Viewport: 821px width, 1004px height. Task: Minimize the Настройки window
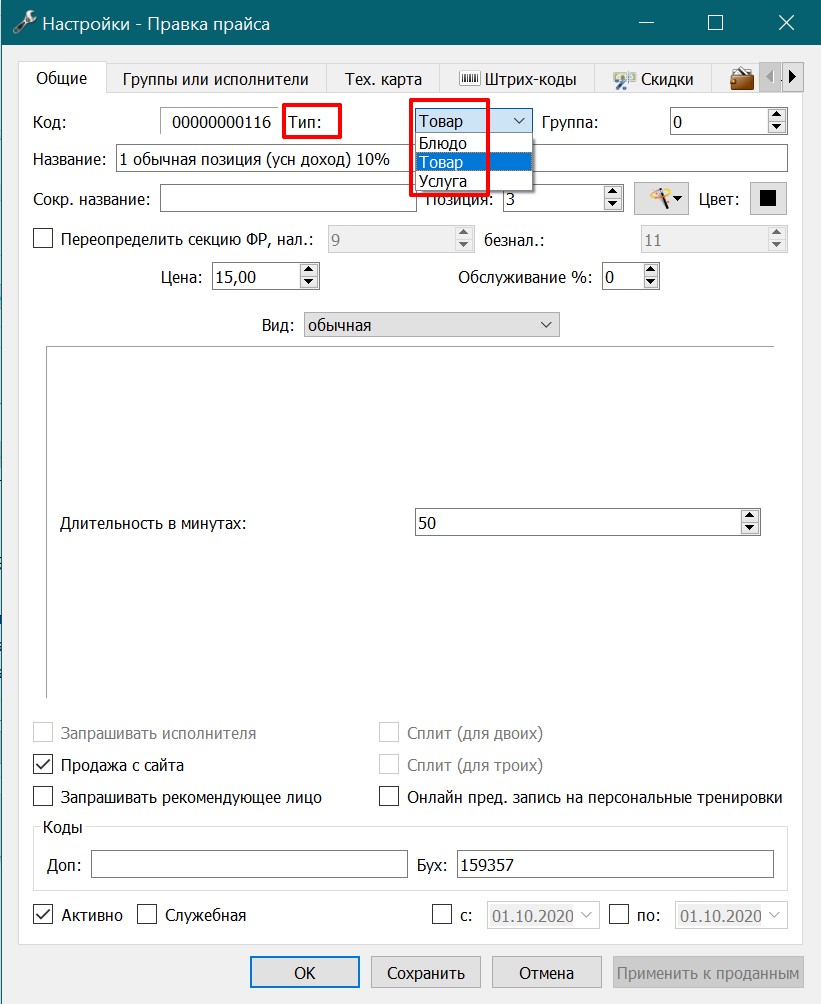646,23
